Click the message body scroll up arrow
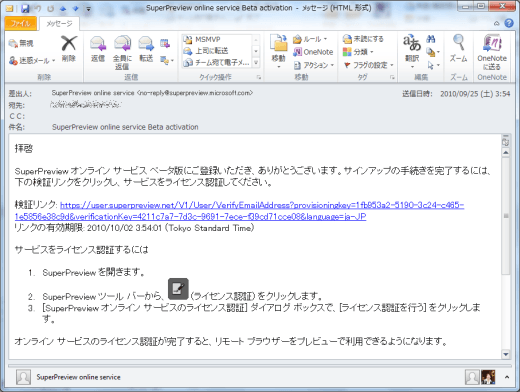This screenshot has width=520, height=392. click(x=506, y=152)
